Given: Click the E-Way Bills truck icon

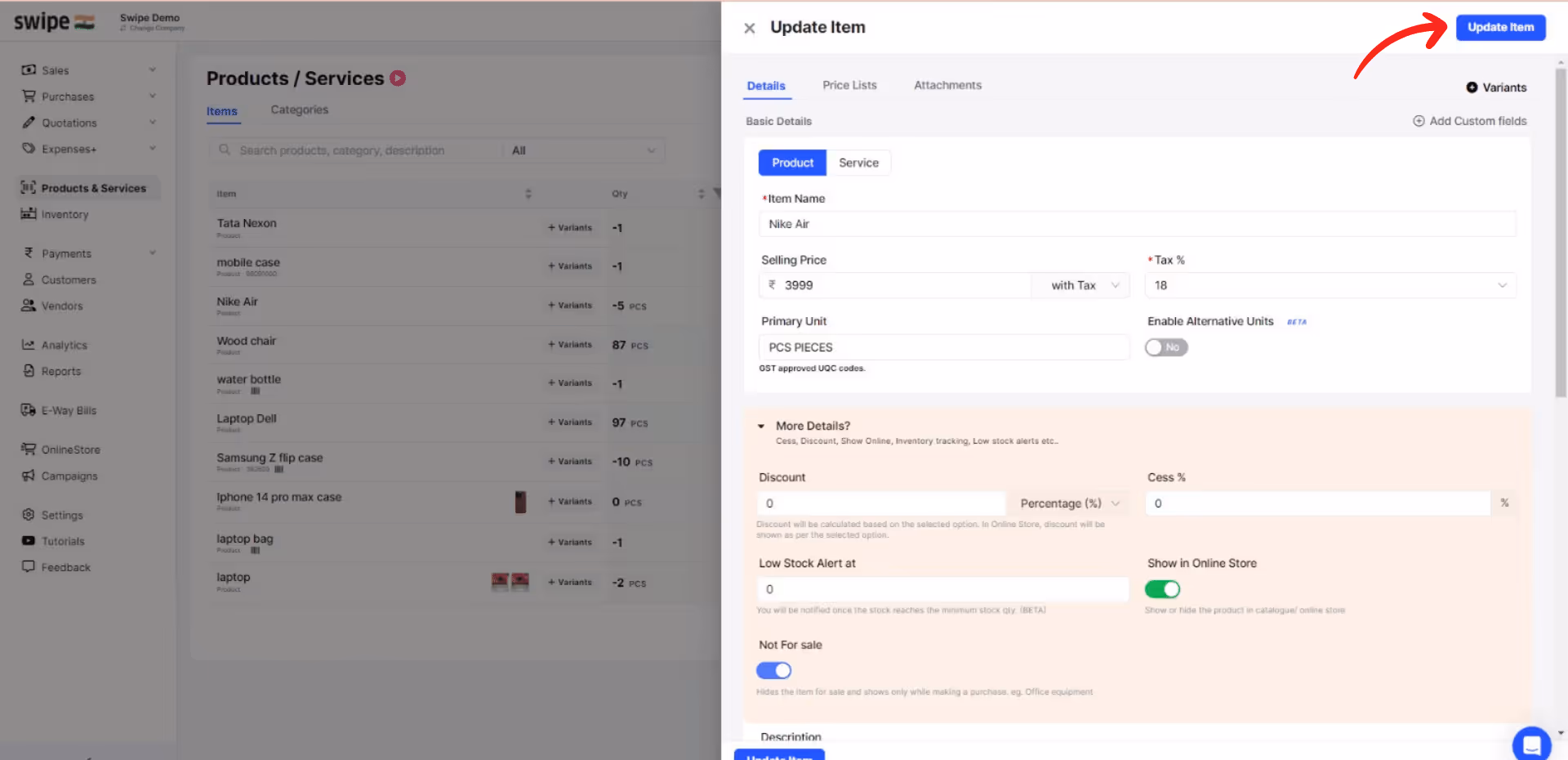Looking at the screenshot, I should tap(29, 410).
